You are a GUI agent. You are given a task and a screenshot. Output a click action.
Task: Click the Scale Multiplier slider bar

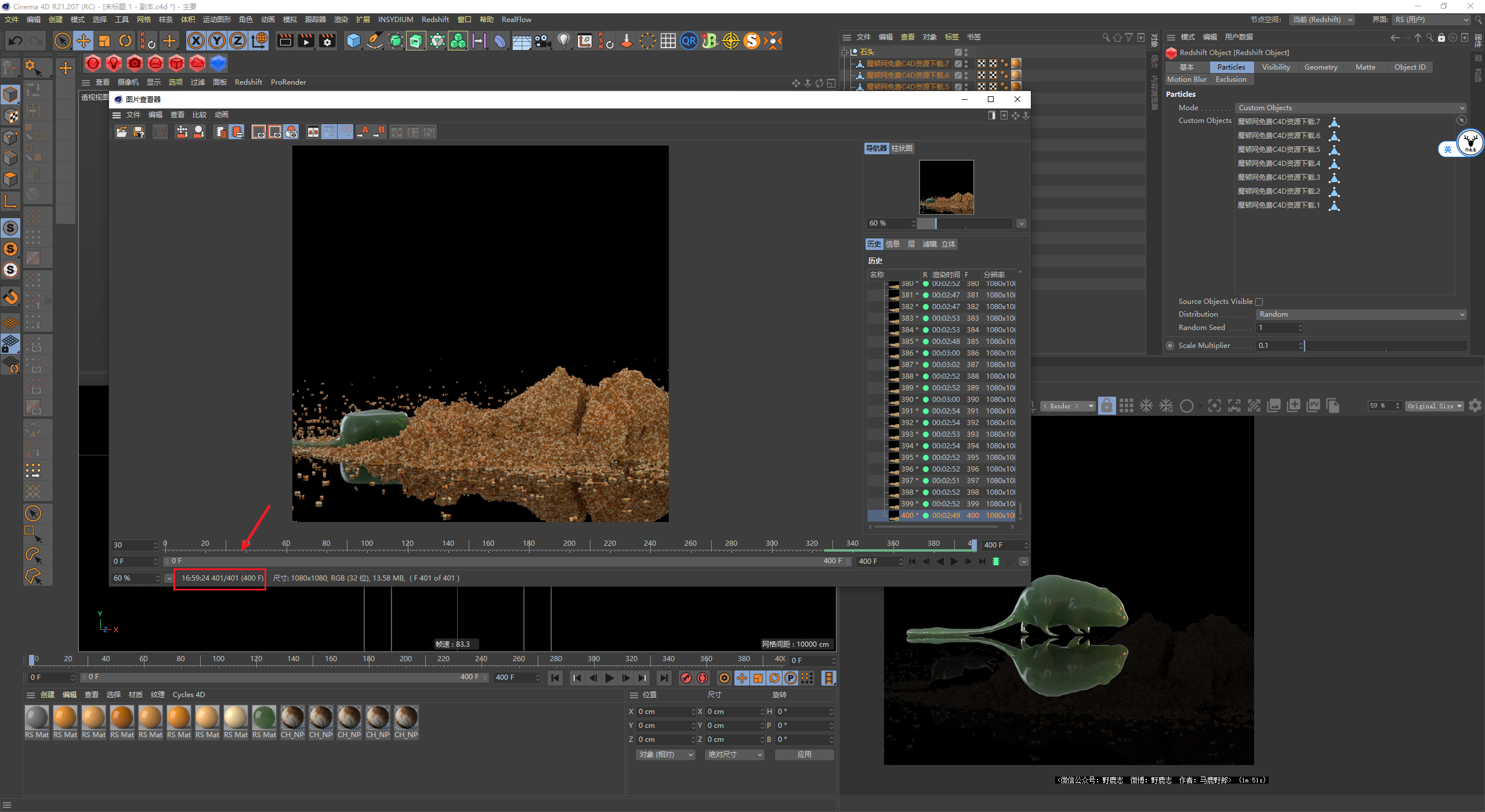[1385, 346]
